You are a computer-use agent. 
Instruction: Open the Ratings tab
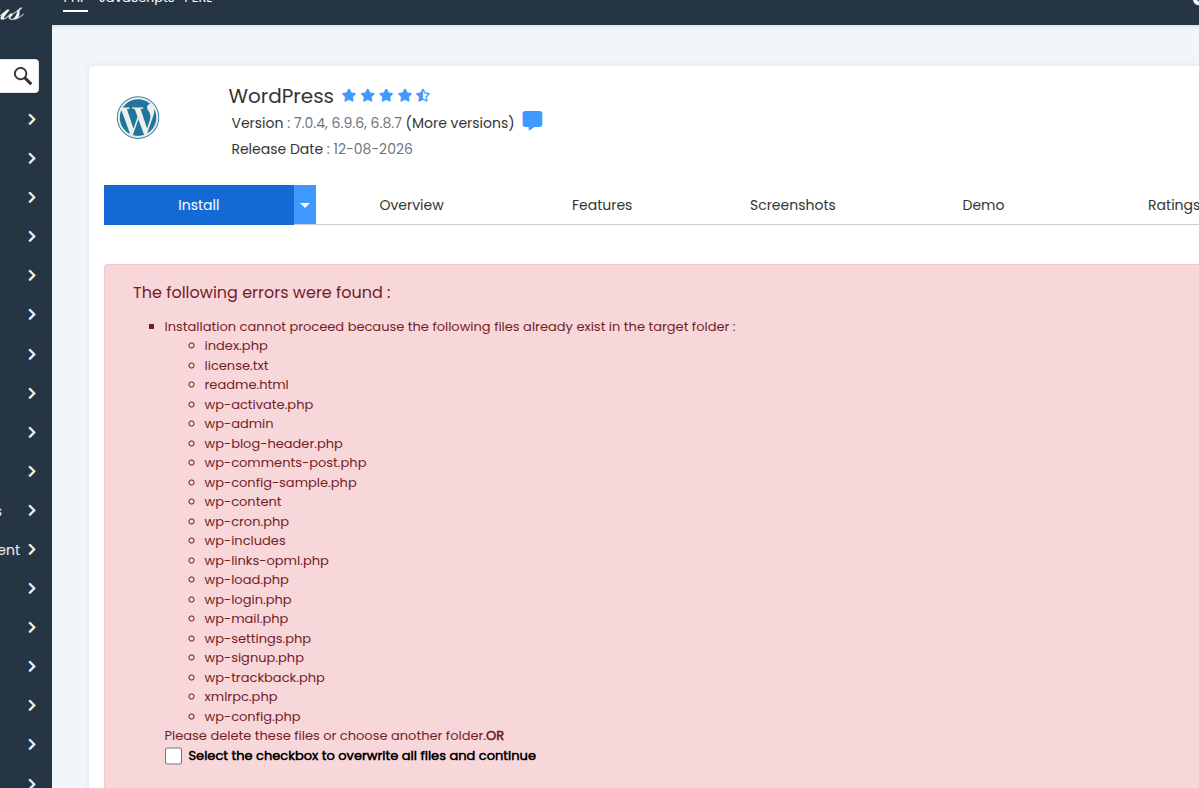click(1173, 205)
